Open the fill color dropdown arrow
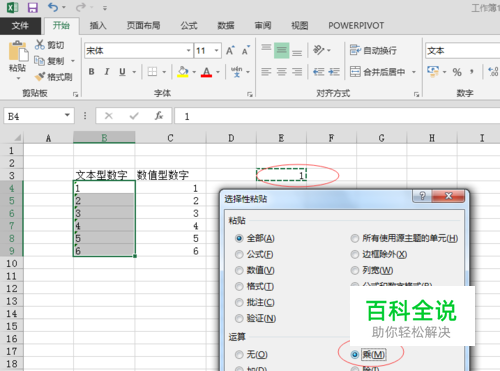This screenshot has height=371, width=500. 194,72
